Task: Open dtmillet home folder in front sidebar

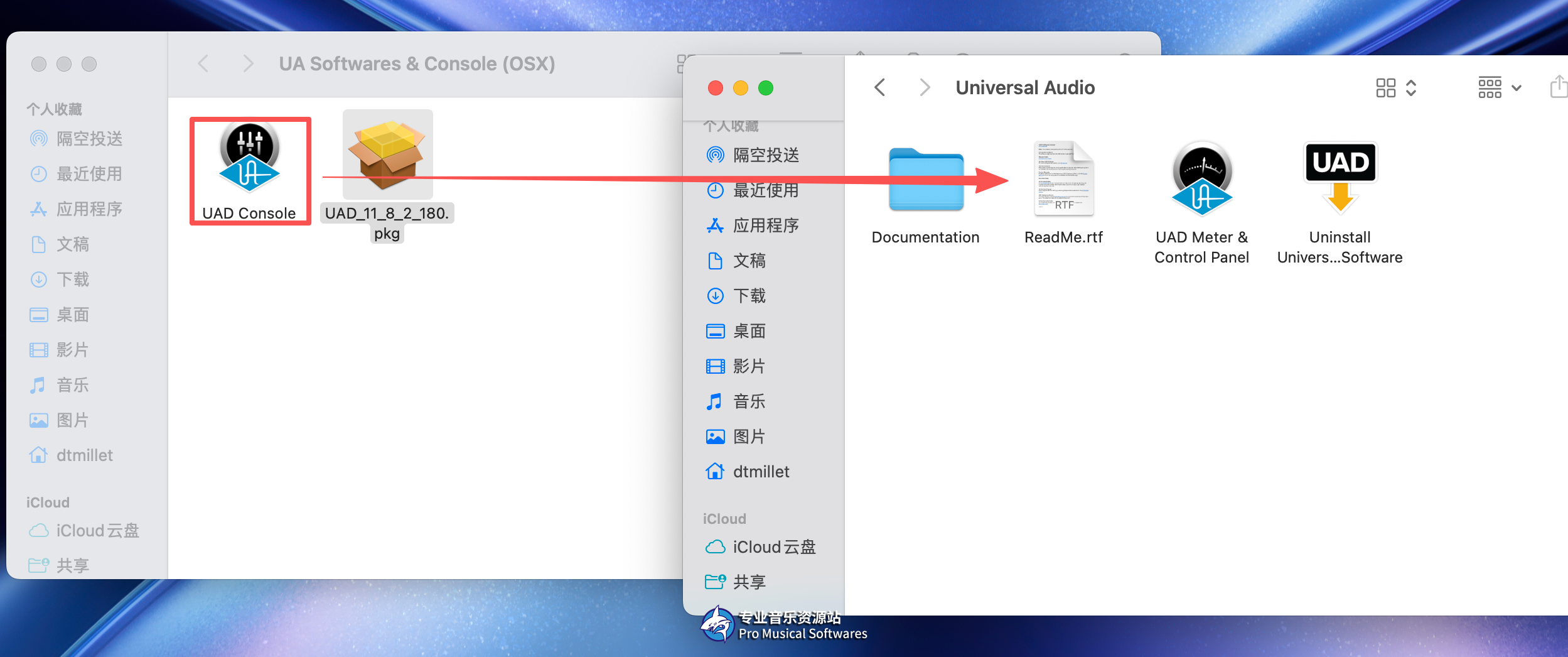Action: click(x=760, y=472)
